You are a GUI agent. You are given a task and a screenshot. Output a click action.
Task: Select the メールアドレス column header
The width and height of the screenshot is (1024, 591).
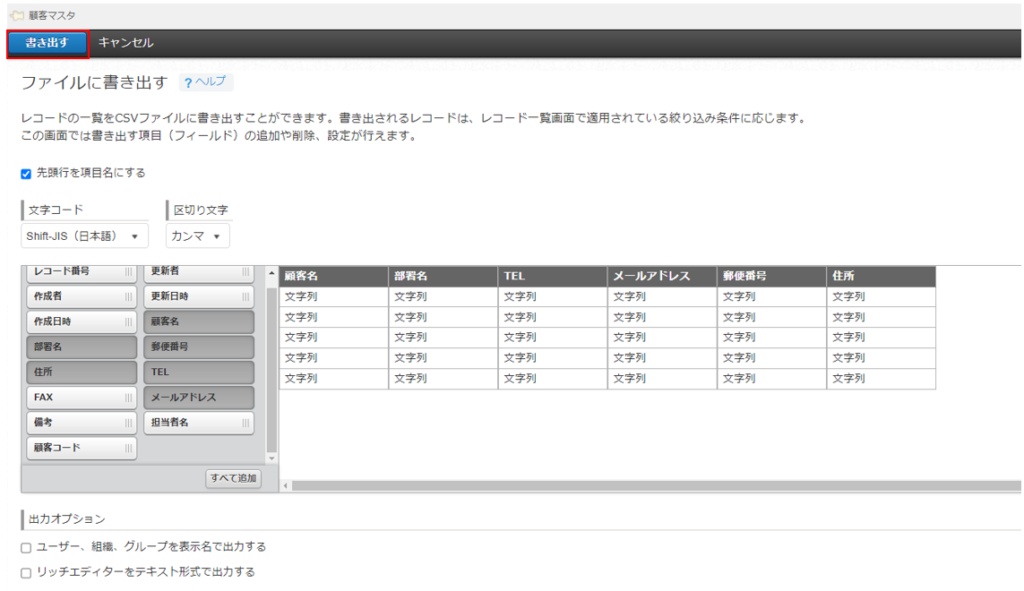[x=661, y=276]
